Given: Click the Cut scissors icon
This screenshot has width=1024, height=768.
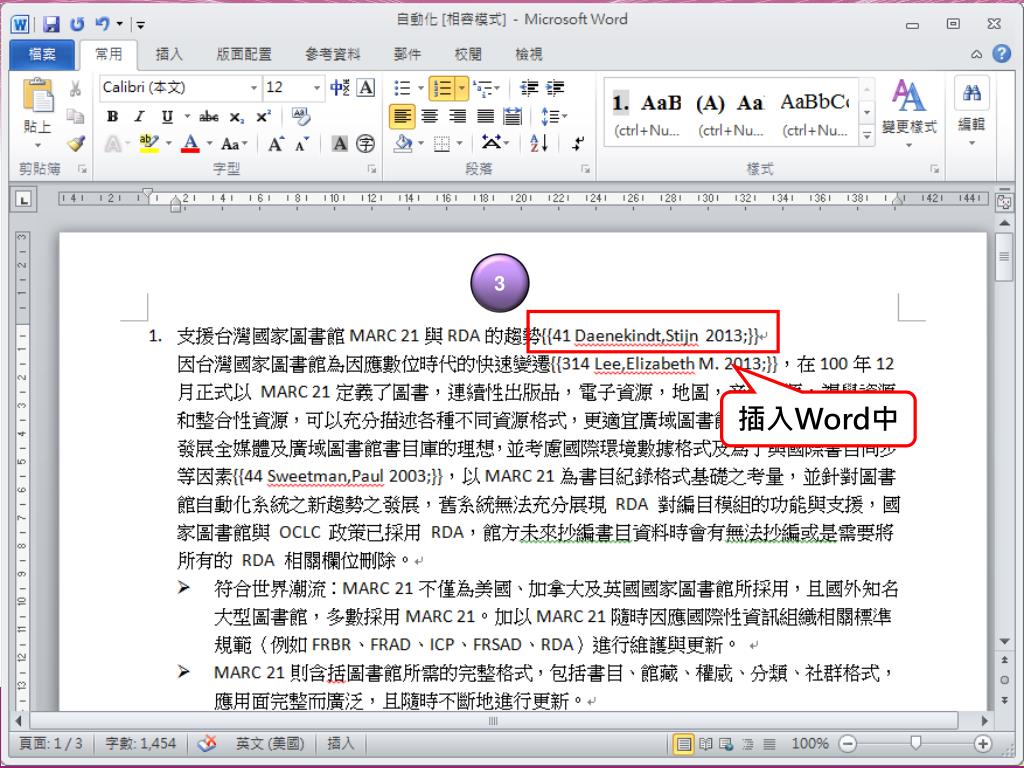Looking at the screenshot, I should coord(76,88).
